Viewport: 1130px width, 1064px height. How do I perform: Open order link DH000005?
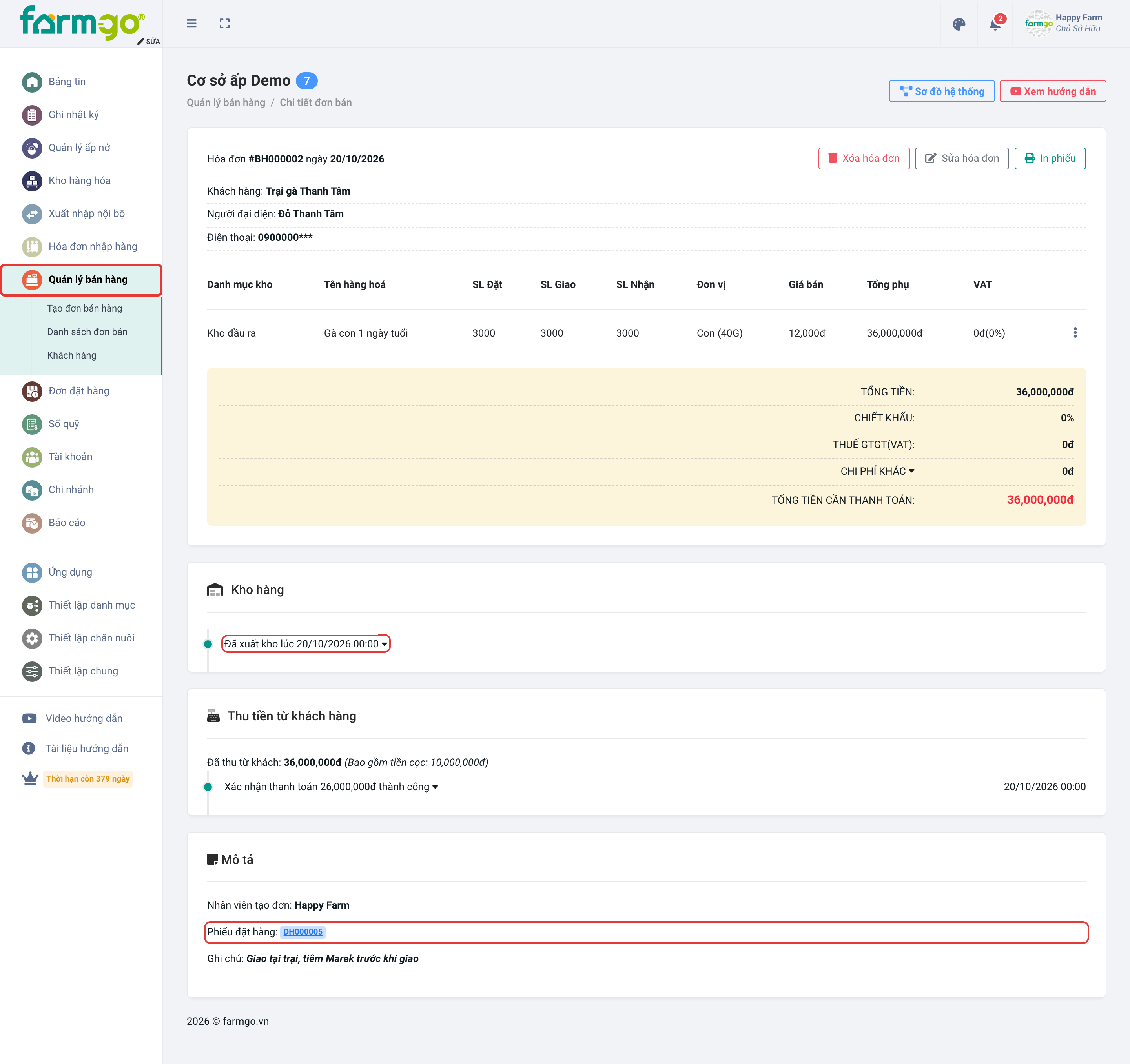(303, 932)
